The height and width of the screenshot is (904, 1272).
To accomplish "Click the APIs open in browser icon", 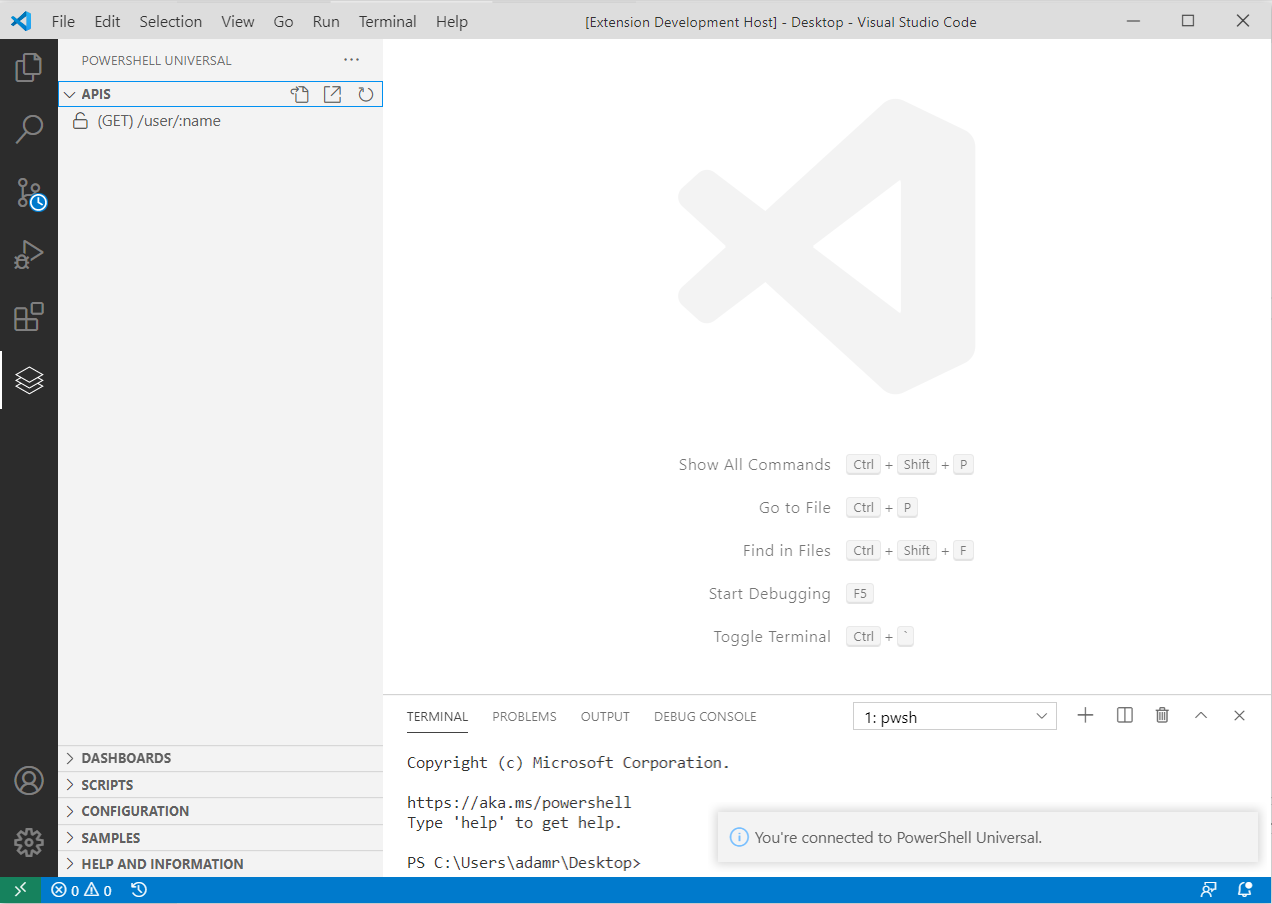I will 333,94.
